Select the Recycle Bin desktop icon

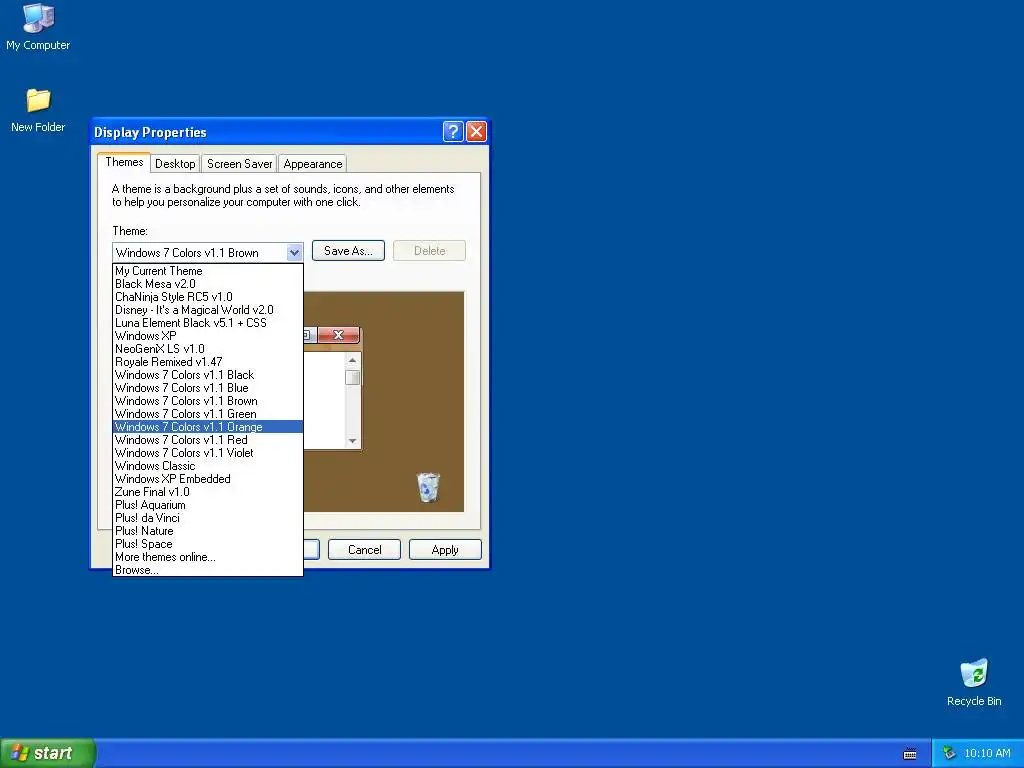click(974, 682)
